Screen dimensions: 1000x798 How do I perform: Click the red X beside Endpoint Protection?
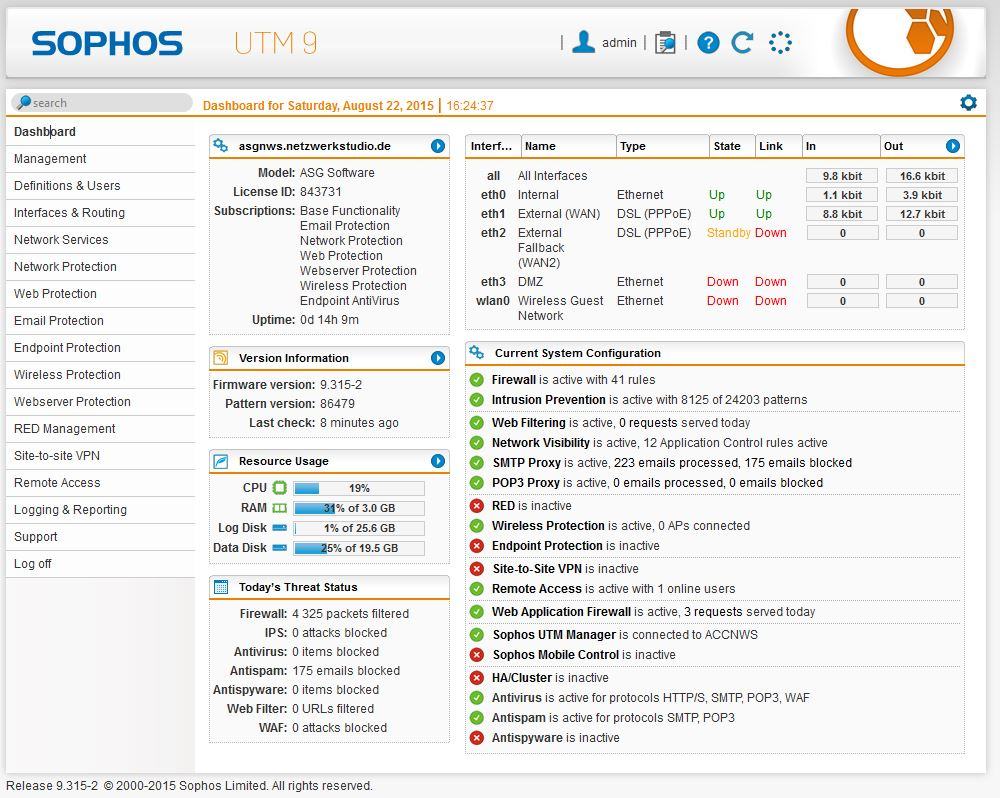476,546
